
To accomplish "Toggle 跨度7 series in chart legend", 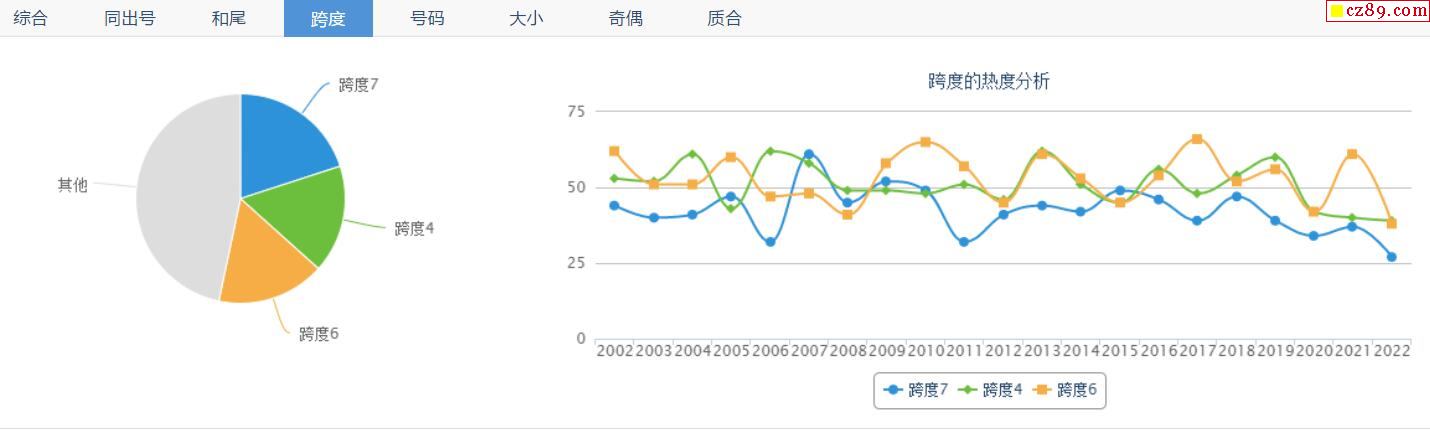I will click(917, 390).
